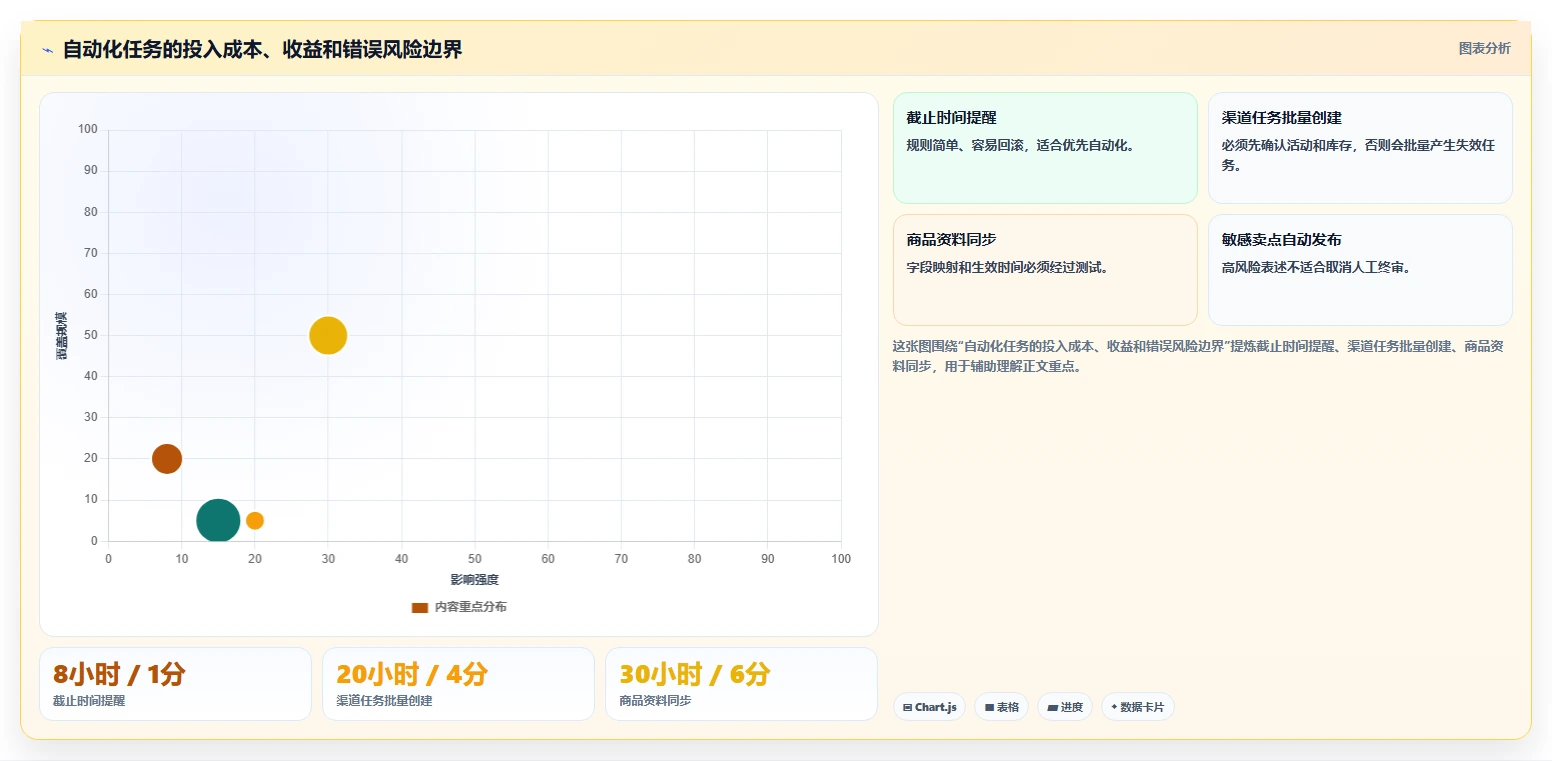
Task: Click the rotated y-axis title
Action: [x=62, y=336]
